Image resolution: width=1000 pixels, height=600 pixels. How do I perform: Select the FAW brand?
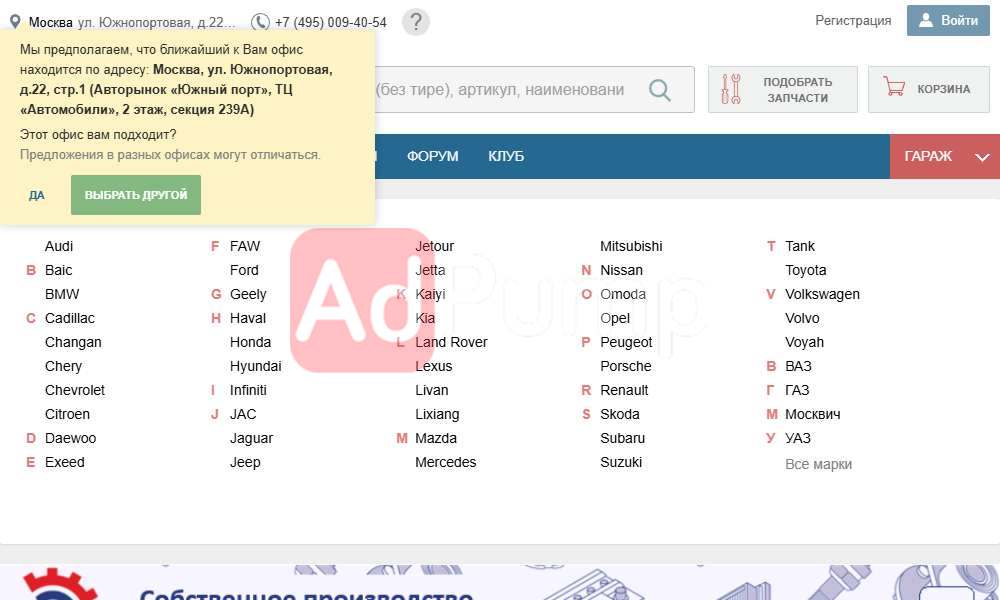click(245, 246)
